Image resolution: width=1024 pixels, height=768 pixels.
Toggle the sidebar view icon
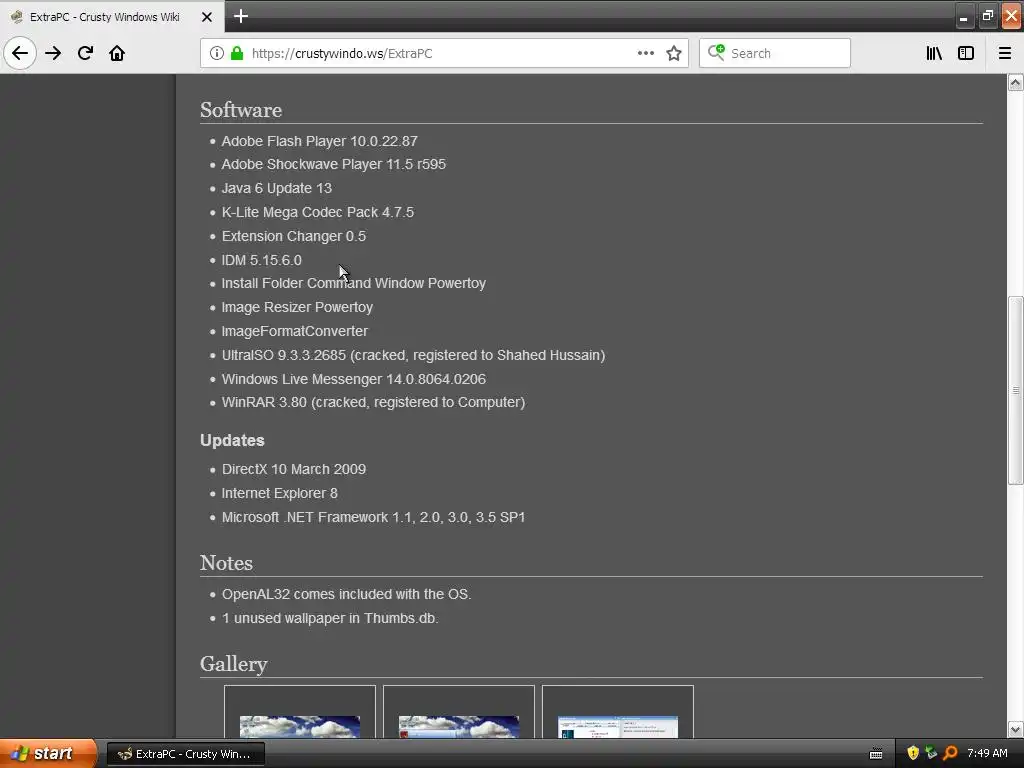click(x=966, y=54)
